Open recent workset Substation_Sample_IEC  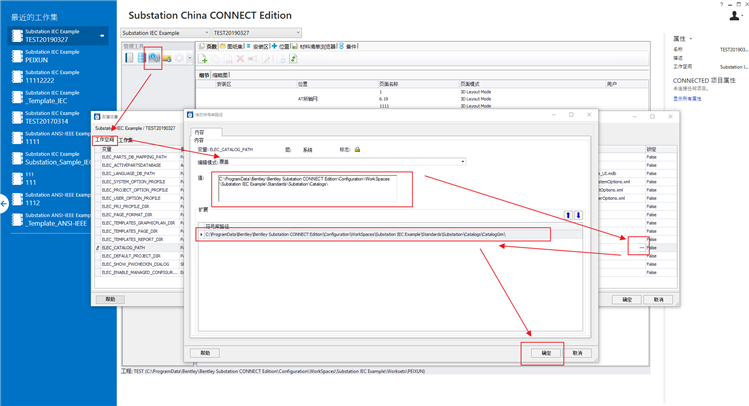[x=50, y=159]
